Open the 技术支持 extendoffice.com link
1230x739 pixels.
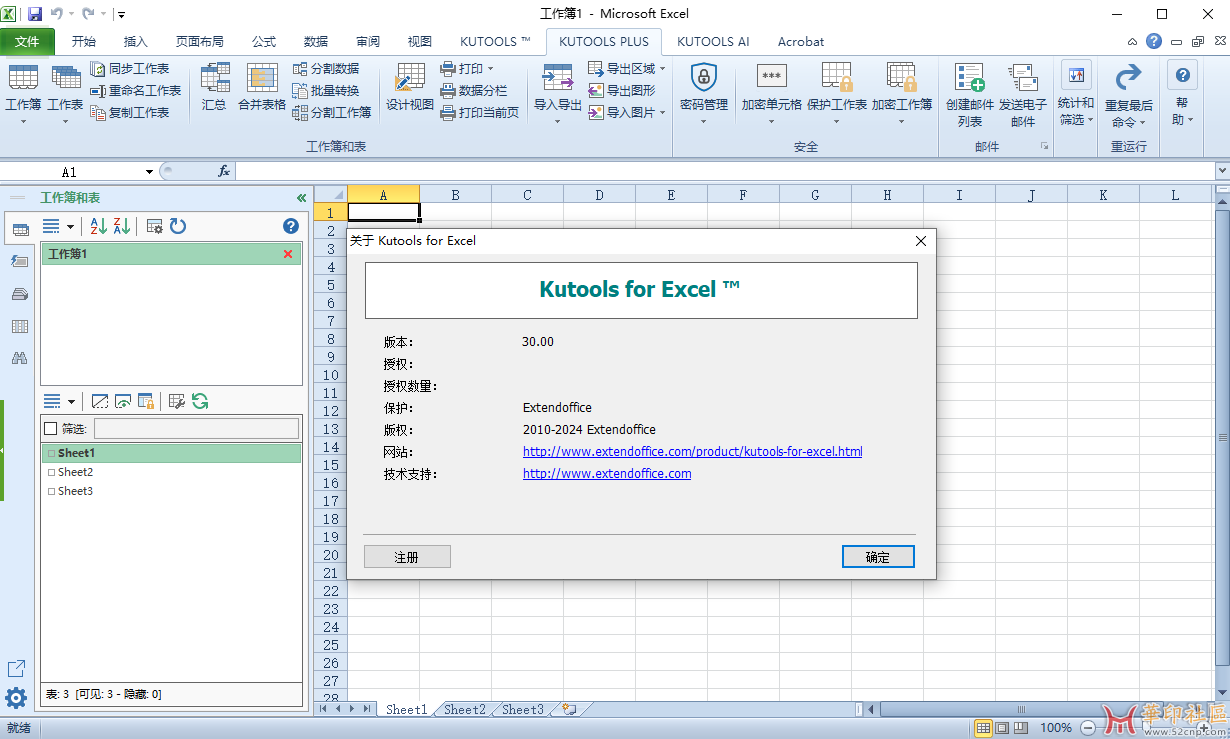tap(607, 474)
